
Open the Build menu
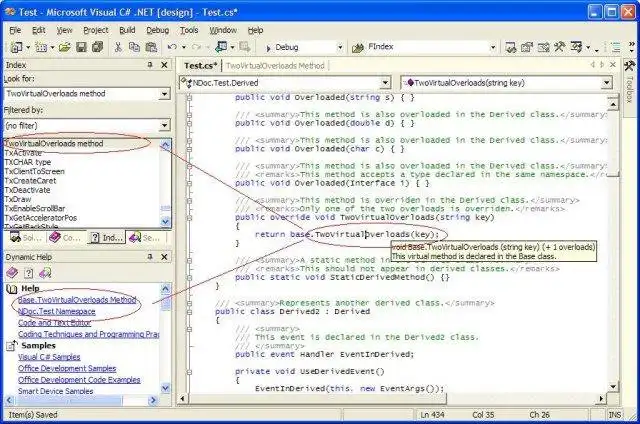127,30
